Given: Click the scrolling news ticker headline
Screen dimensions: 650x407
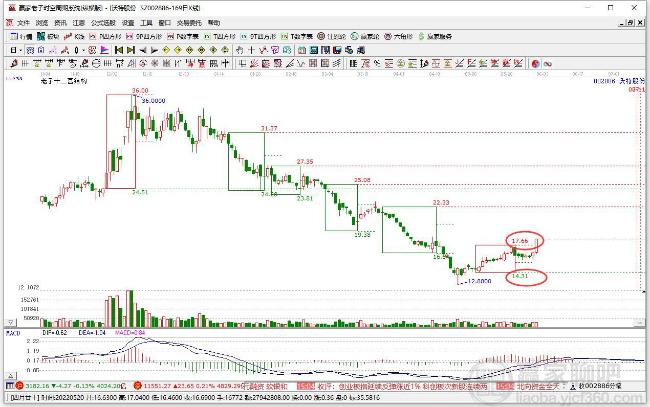Looking at the screenshot, I should click(412, 386).
